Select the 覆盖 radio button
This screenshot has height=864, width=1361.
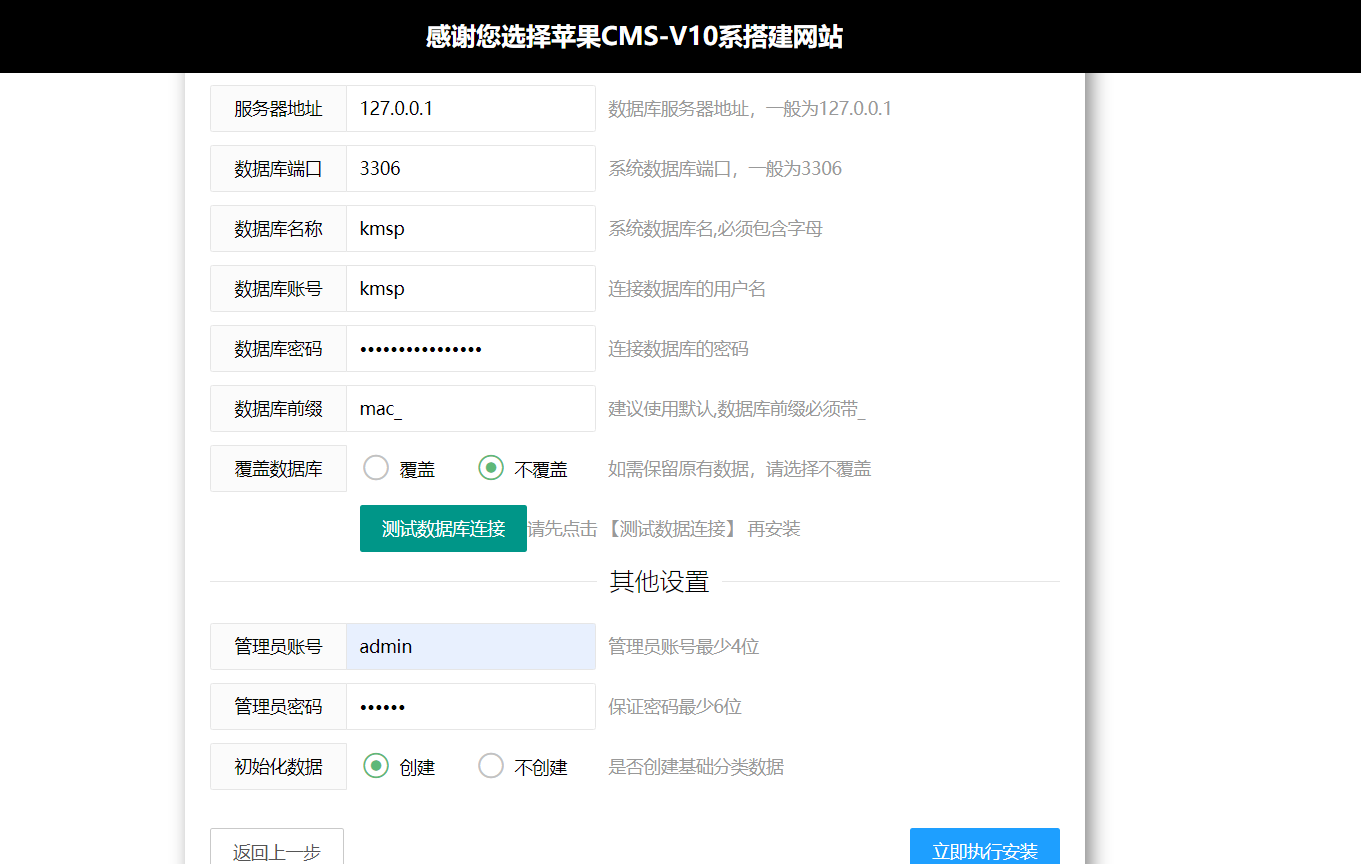tap(376, 468)
